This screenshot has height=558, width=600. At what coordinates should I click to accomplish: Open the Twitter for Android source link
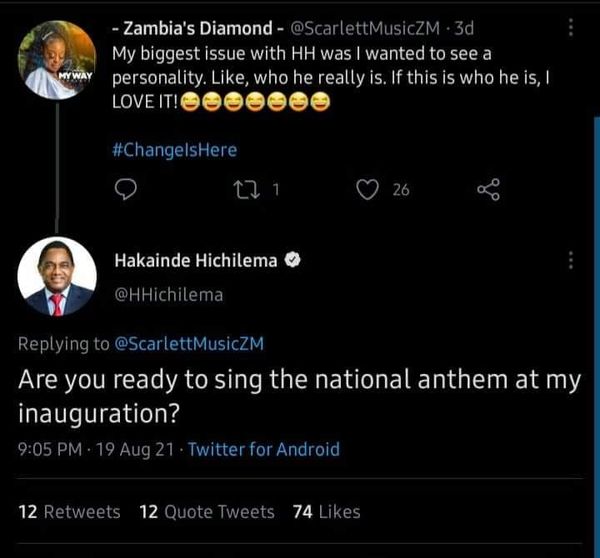point(263,449)
